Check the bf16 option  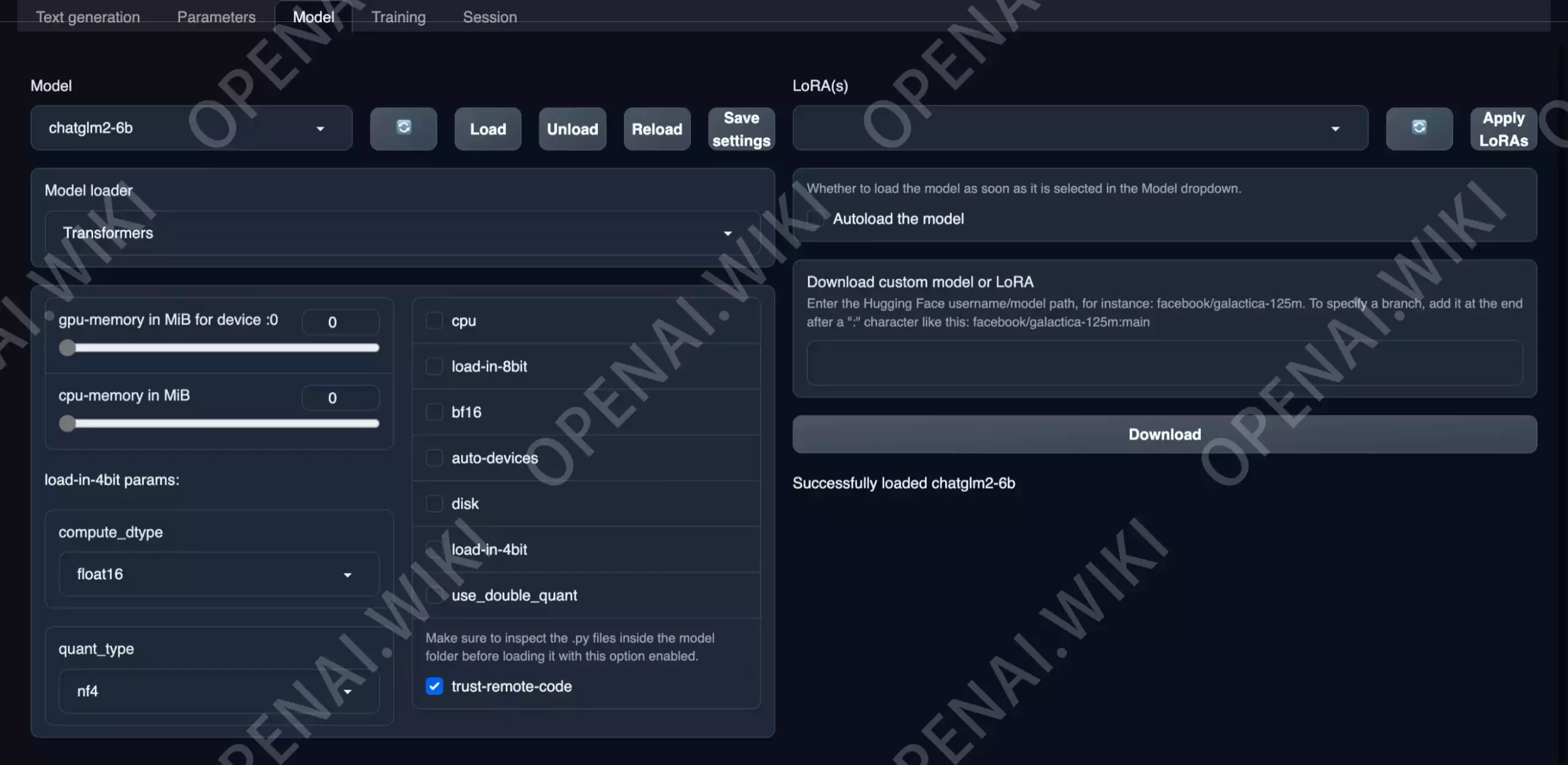click(x=434, y=412)
